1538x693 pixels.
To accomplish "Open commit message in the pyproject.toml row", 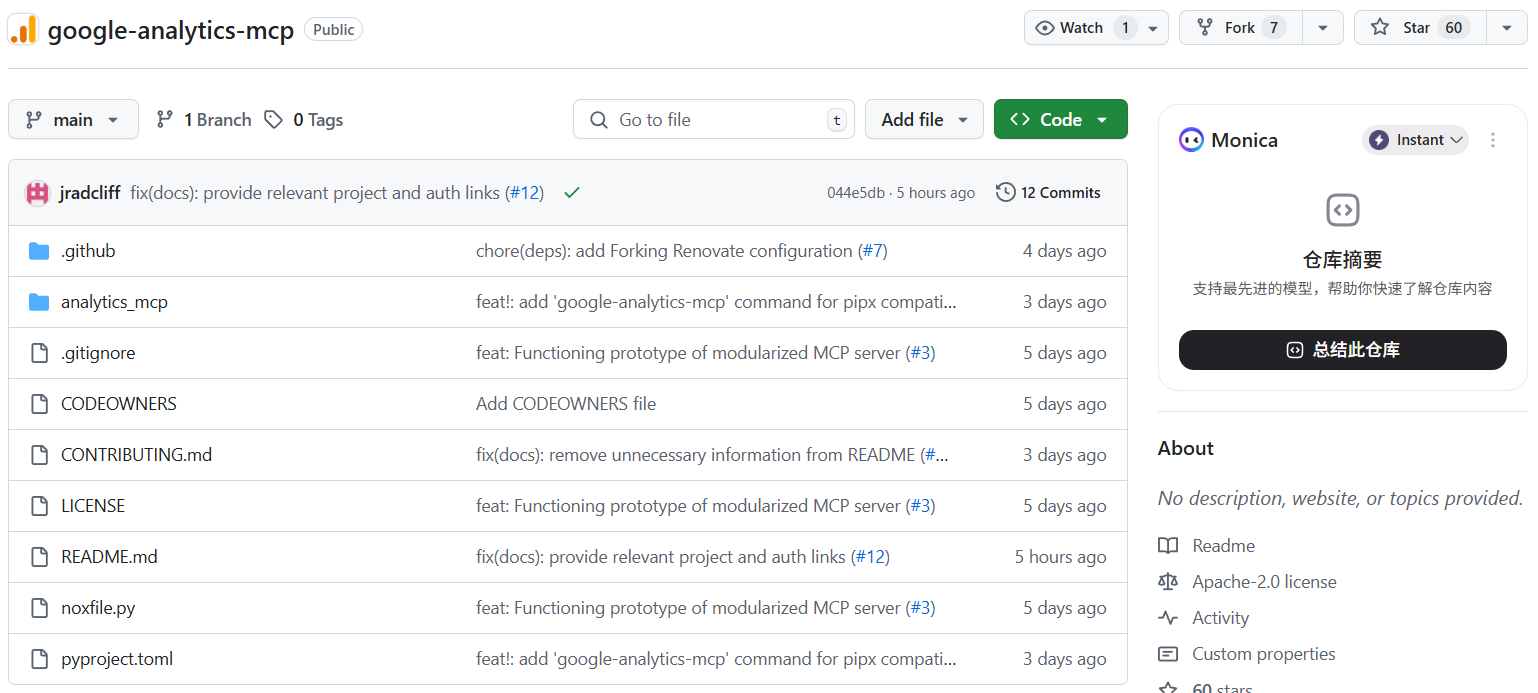I will click(716, 659).
